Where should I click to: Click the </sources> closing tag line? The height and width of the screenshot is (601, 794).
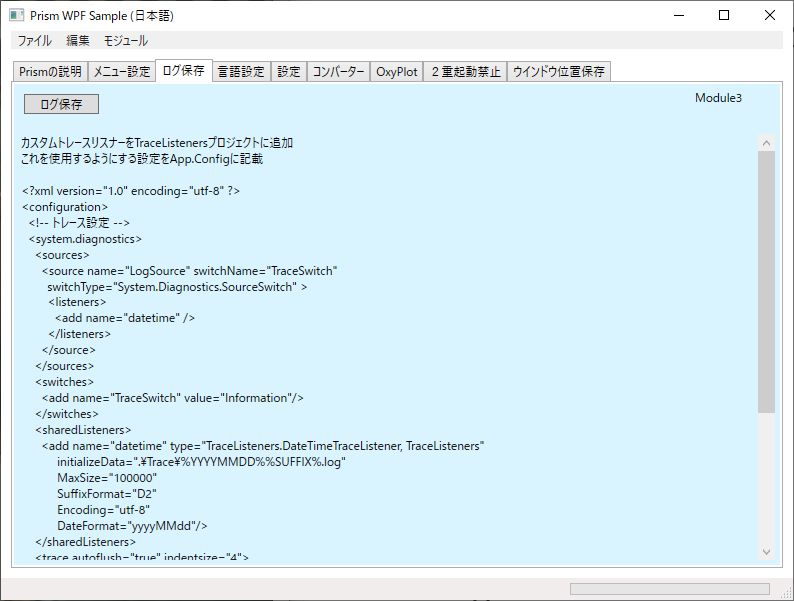coord(64,366)
